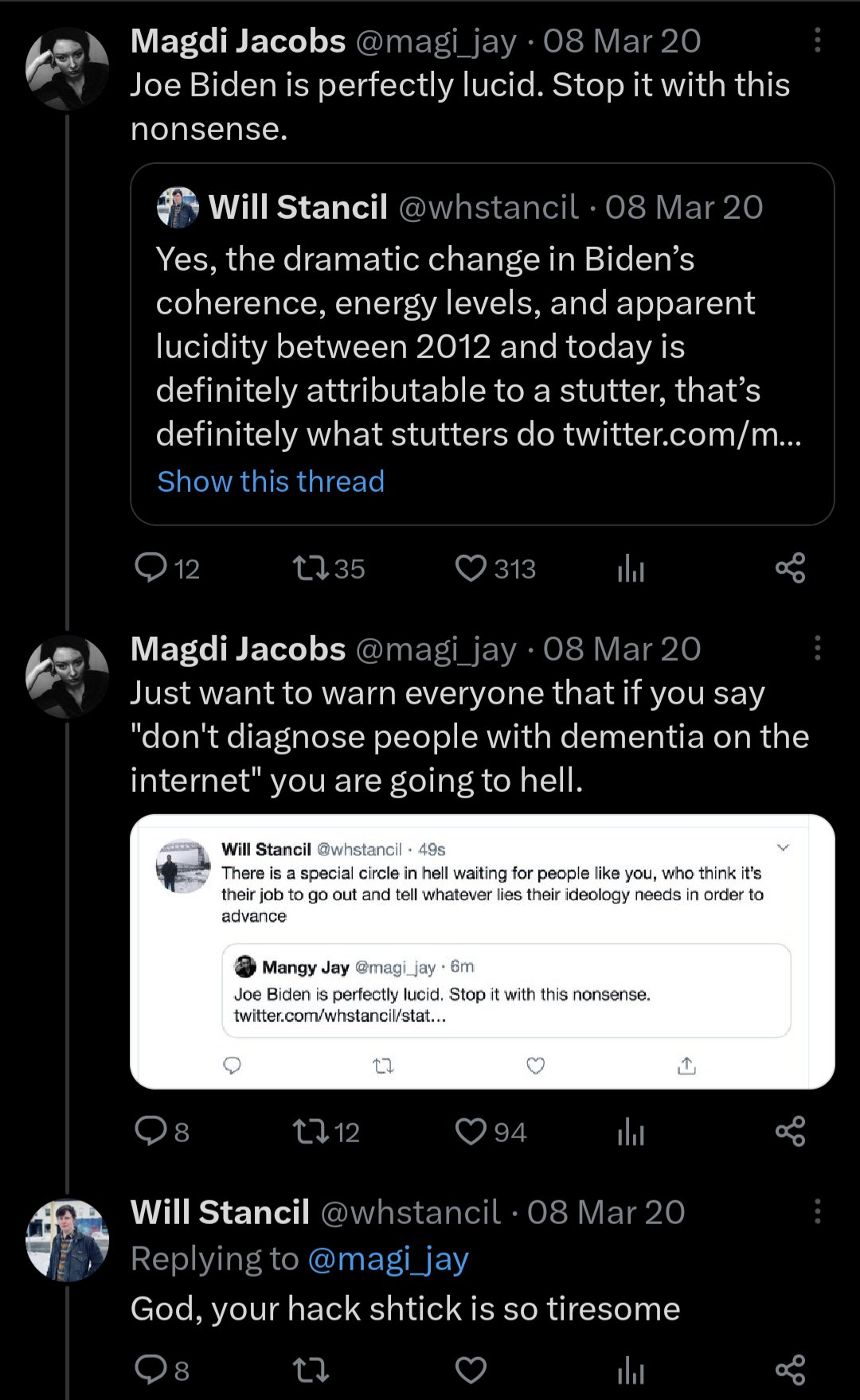Retweet Will Stancil's reply tweet
Viewport: 860px width, 1400px height.
tap(310, 1370)
